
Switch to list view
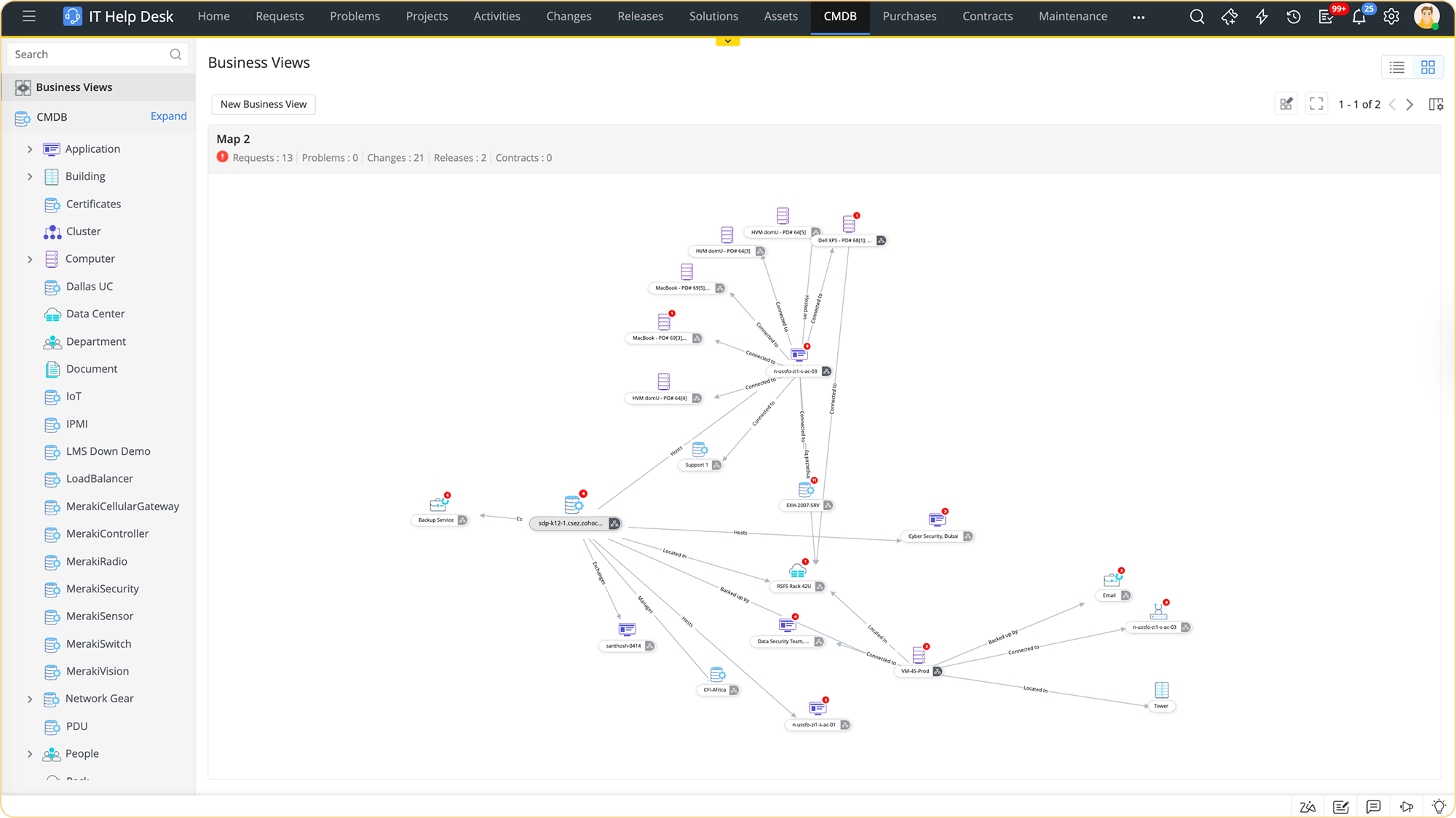coord(1396,67)
